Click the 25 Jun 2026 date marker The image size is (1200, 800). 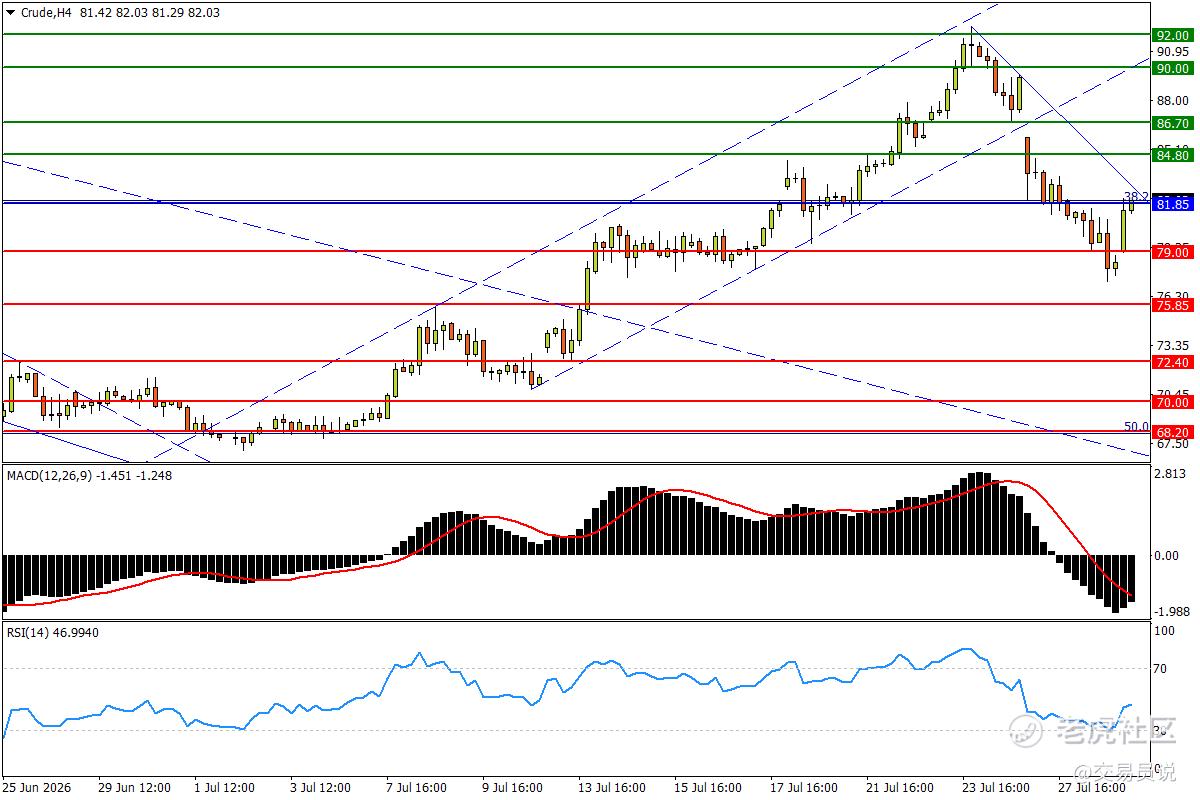tap(36, 787)
